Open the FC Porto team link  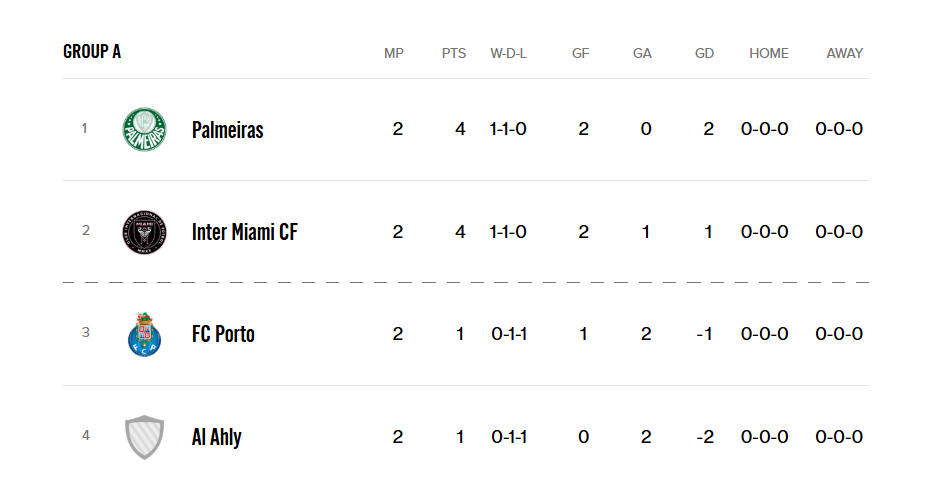pos(223,334)
